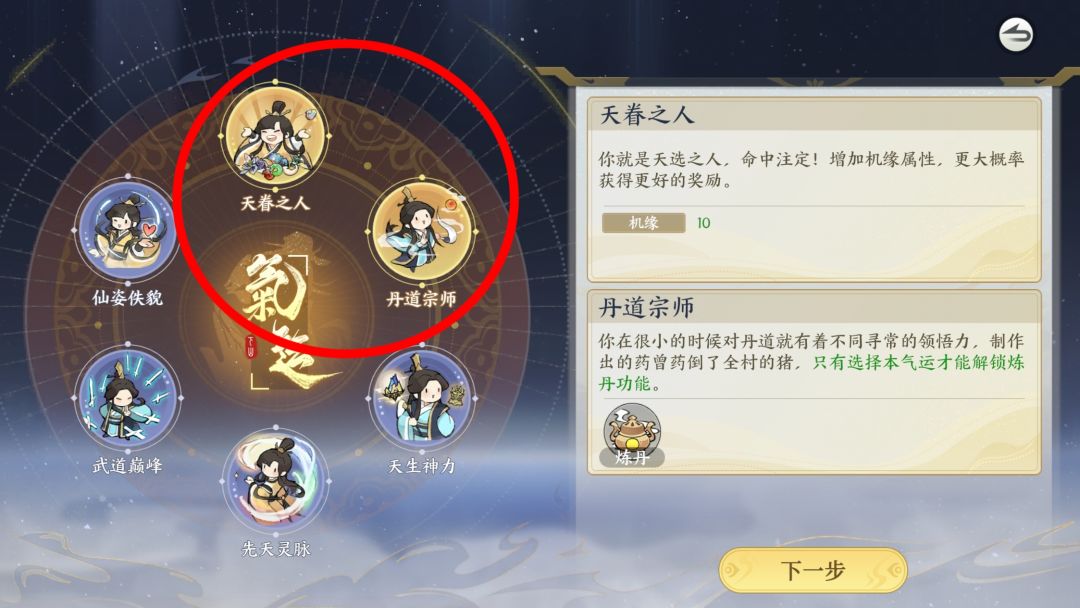
Task: Click the green 只有选择本气运才能解锁炼丹功能 text
Action: (x=811, y=373)
